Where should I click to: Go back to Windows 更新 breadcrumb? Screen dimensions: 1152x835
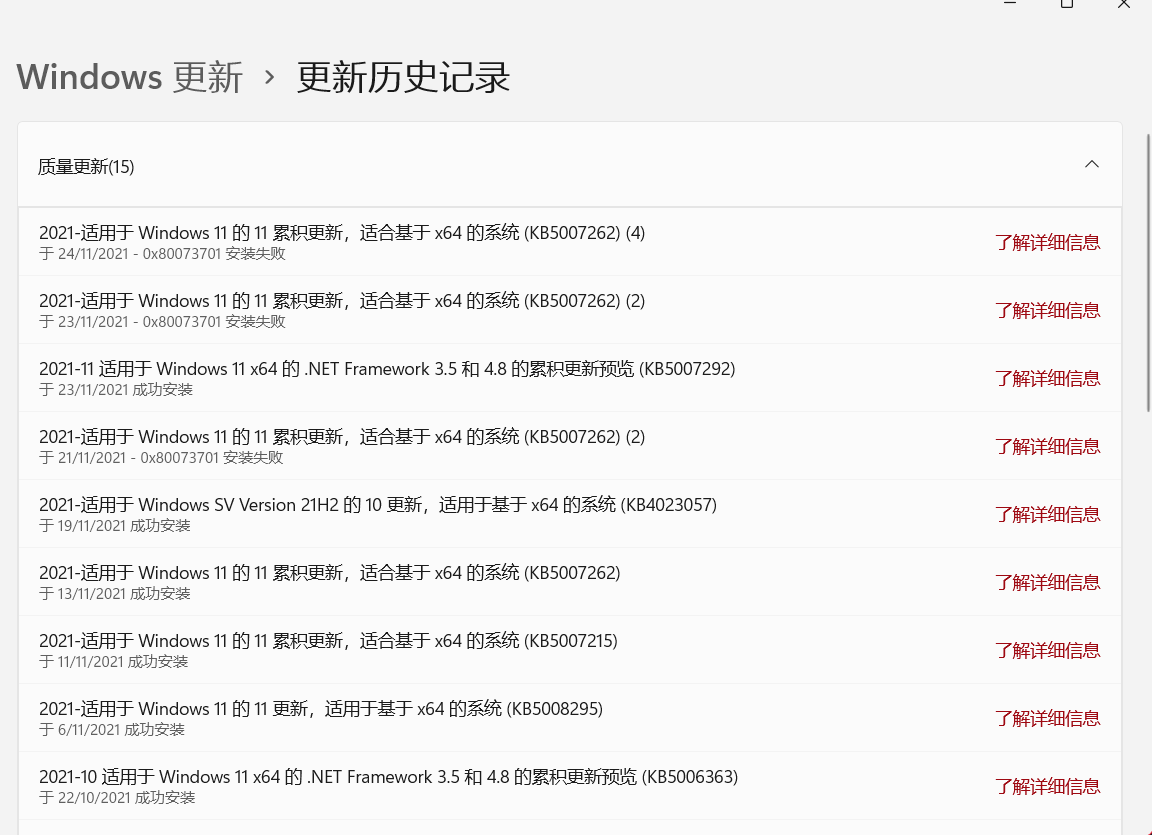coord(130,77)
